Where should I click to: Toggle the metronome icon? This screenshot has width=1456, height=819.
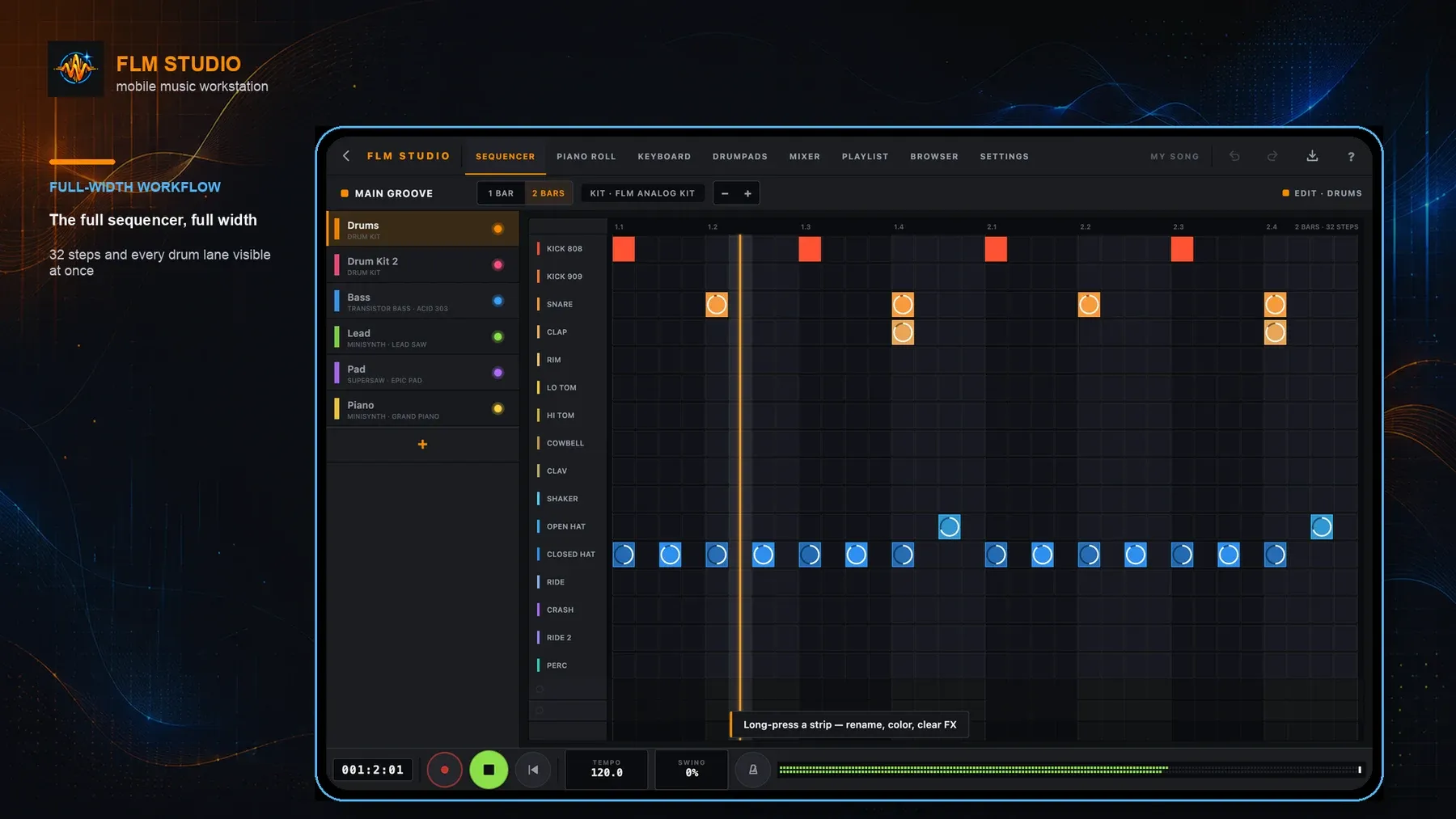click(753, 770)
